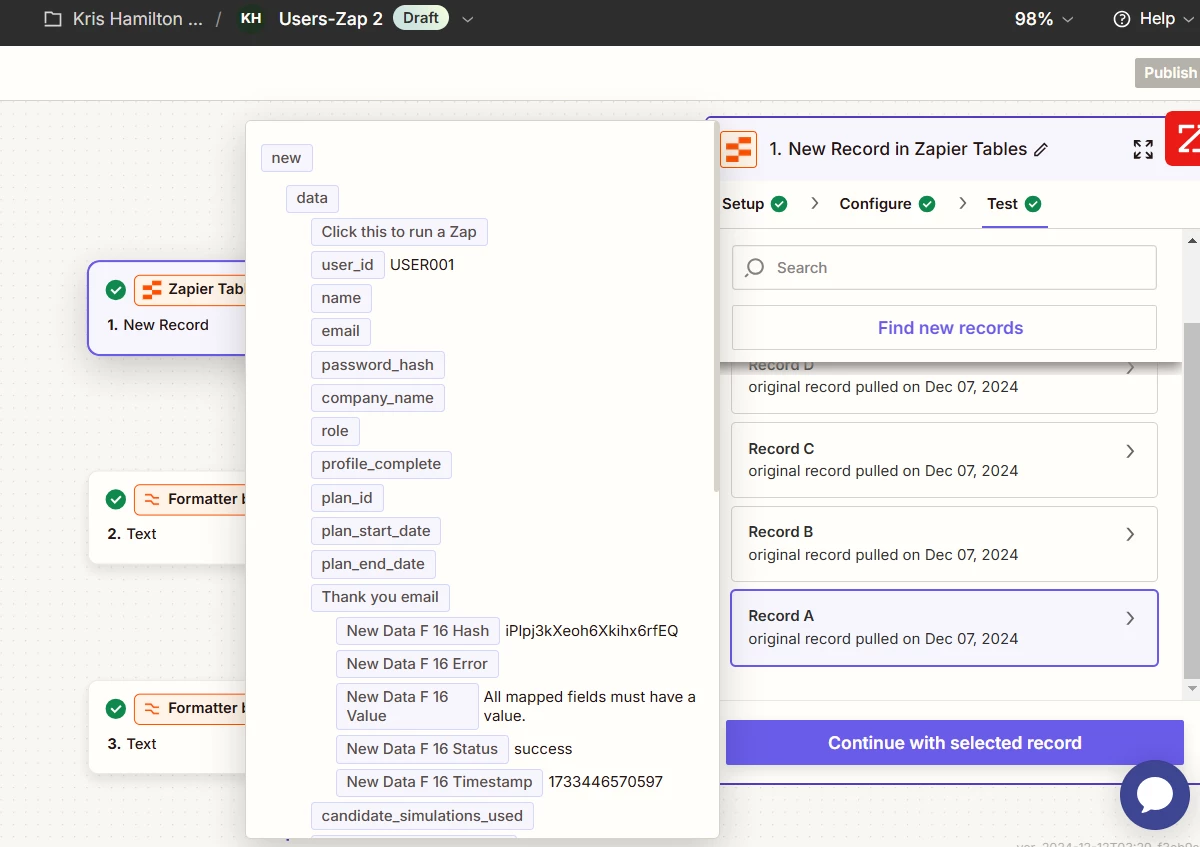Click the USER001 value text

pyautogui.click(x=422, y=265)
